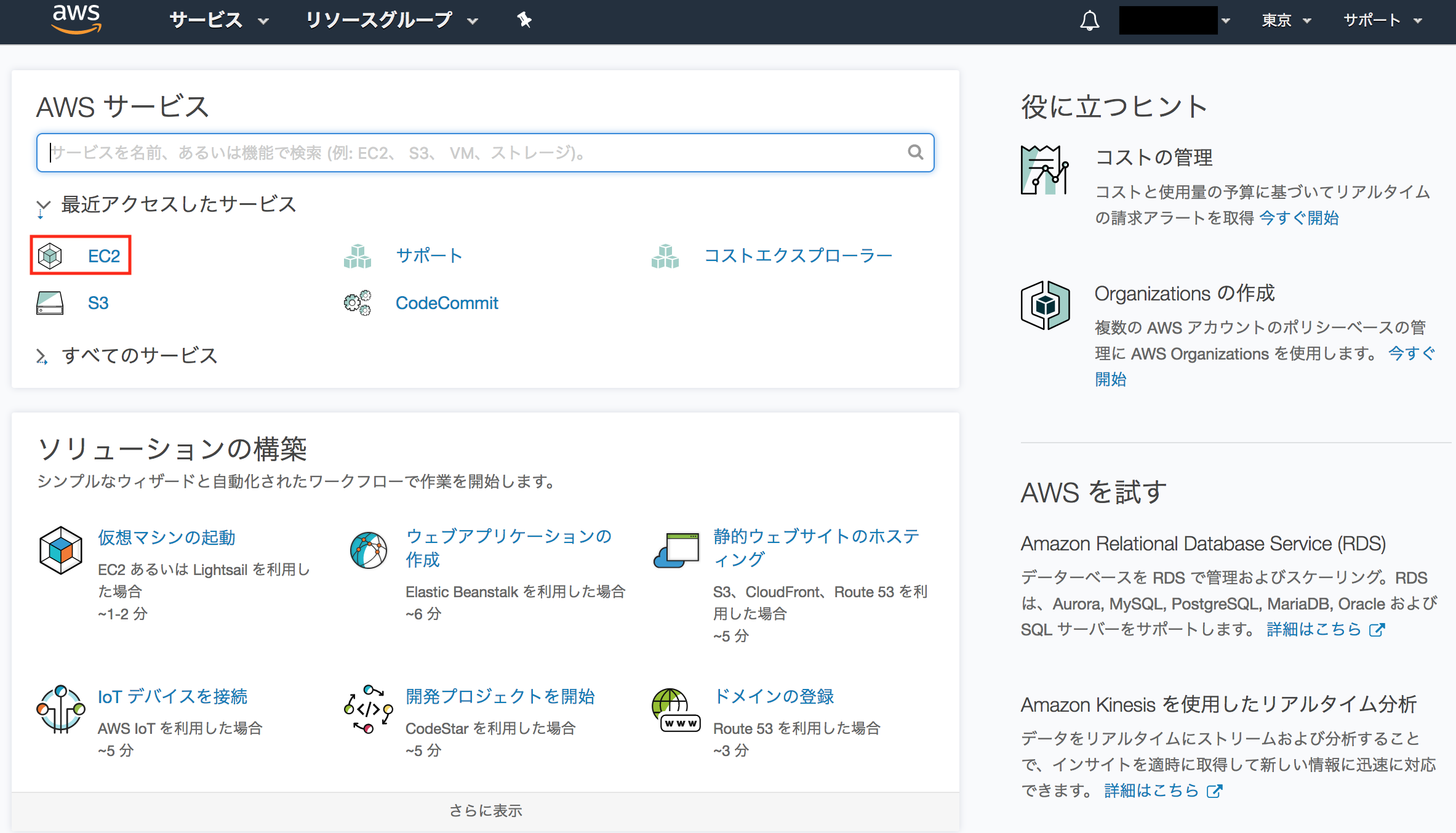
Task: Click the サービス menu caret arrow
Action: (x=263, y=22)
